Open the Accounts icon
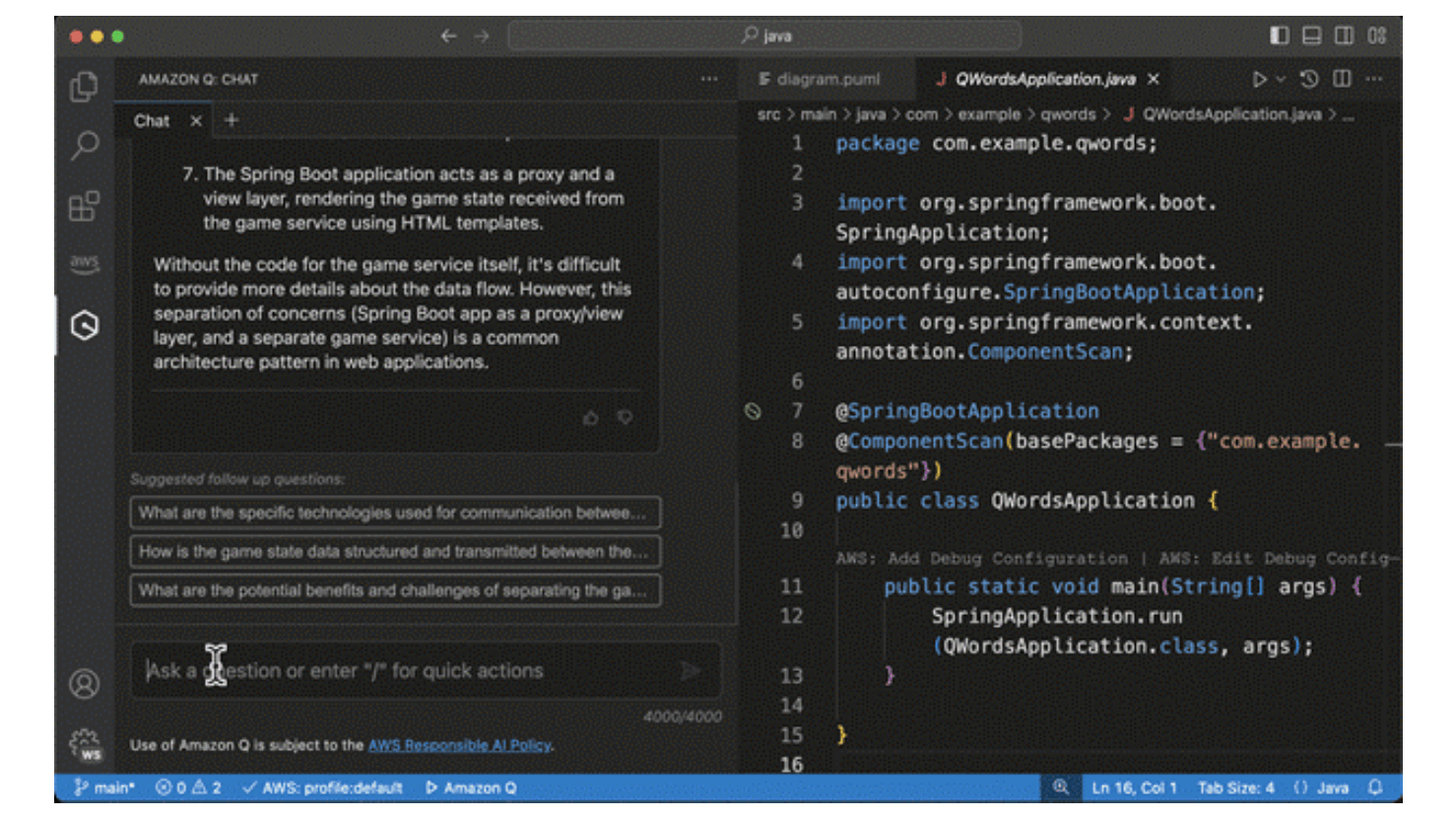1456x818 pixels. [x=85, y=683]
